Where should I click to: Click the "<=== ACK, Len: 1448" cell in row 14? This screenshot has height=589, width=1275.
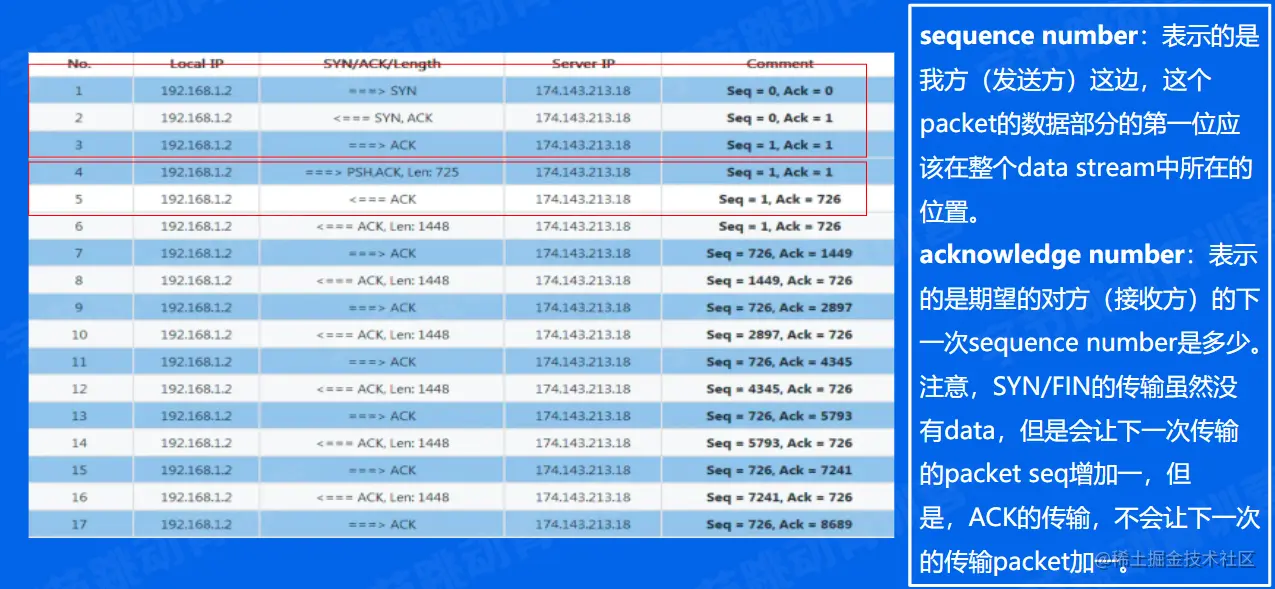(x=382, y=443)
